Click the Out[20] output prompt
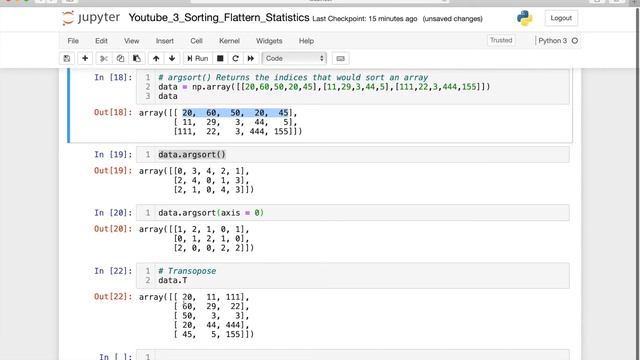 [113, 229]
